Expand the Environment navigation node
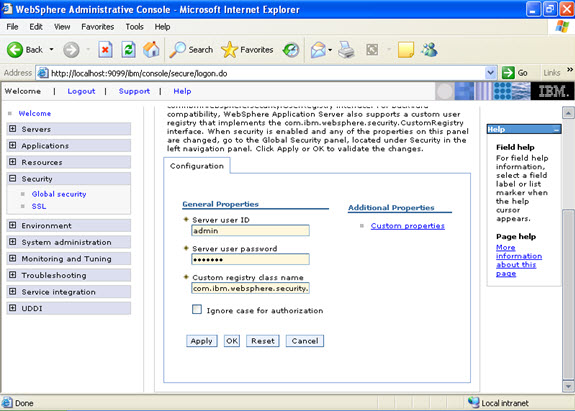 [x=12, y=225]
